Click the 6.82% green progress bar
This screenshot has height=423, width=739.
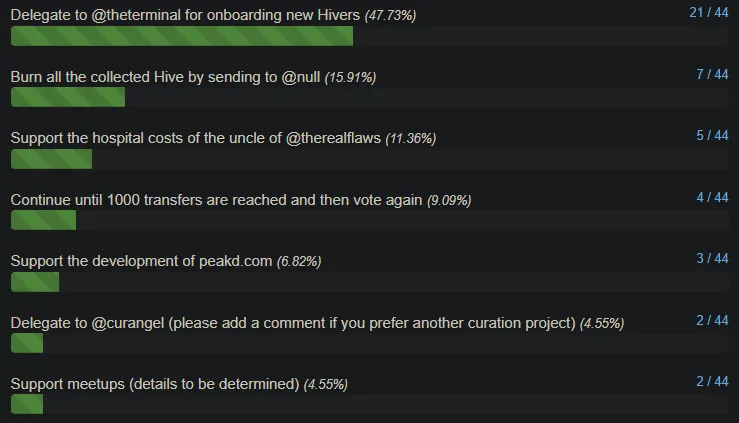[x=35, y=282]
